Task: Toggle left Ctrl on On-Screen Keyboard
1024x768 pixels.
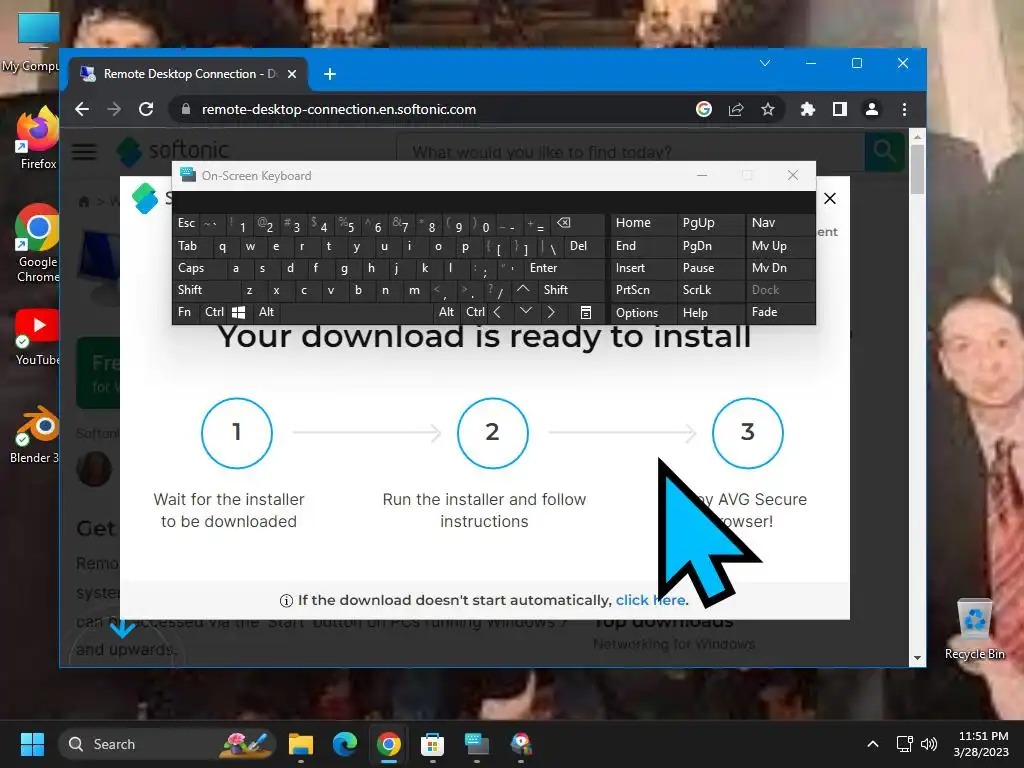Action: coord(214,312)
